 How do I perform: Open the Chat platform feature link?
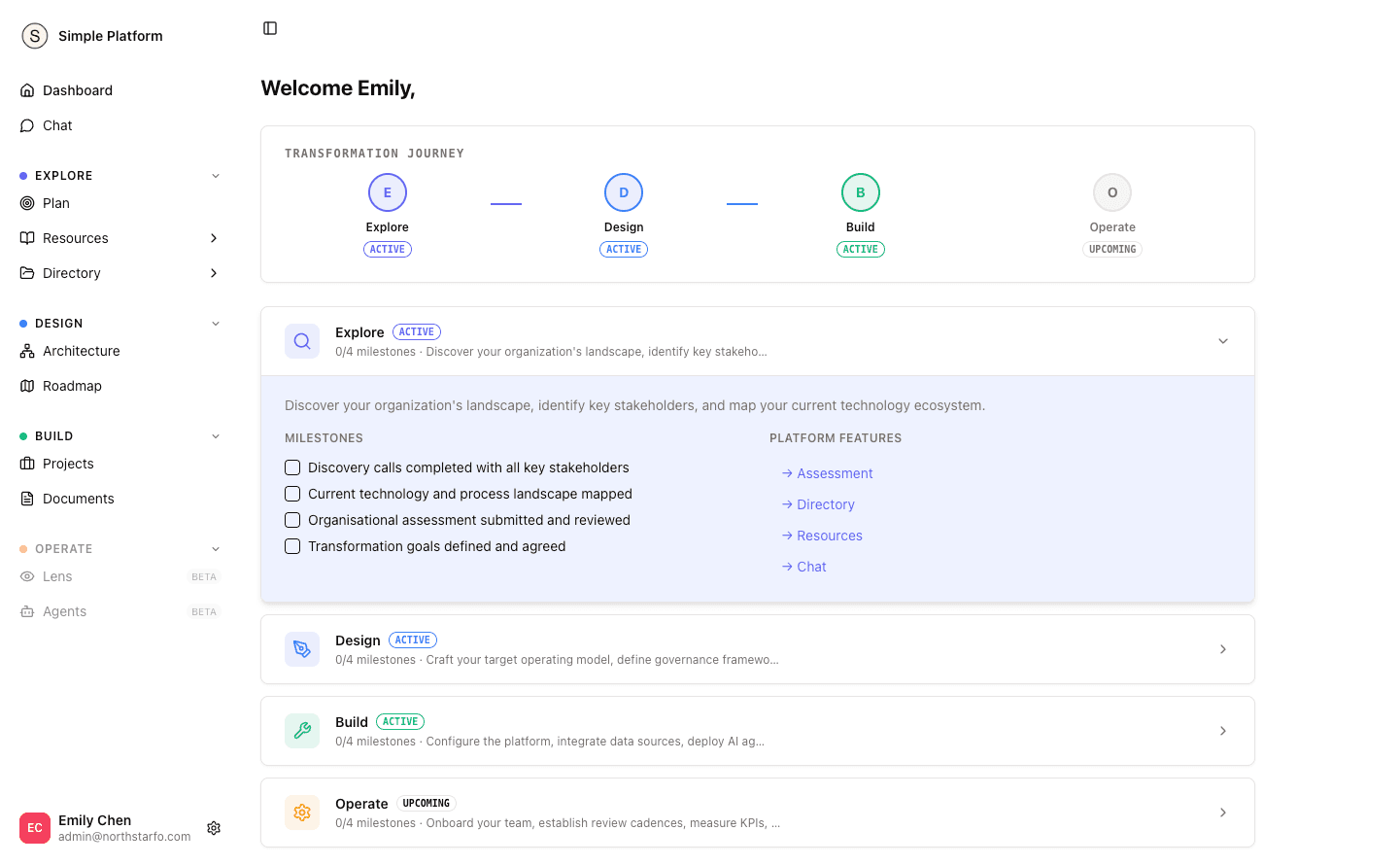803,567
